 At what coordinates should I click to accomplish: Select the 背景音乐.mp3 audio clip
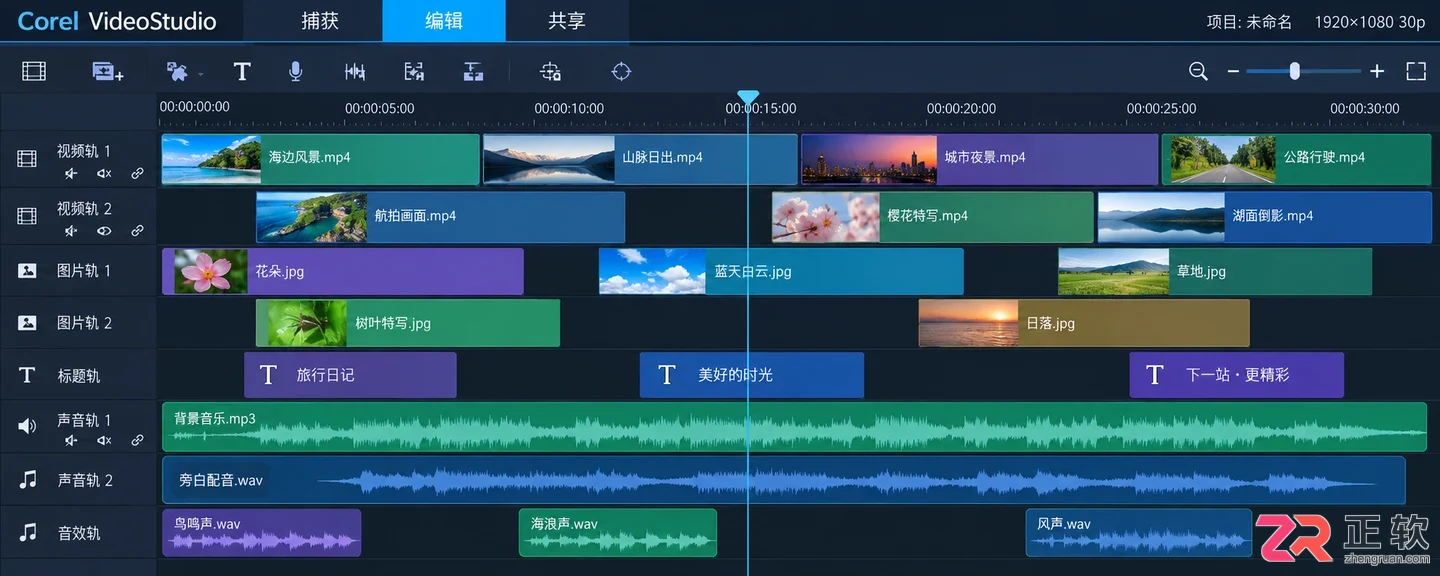[x=795, y=427]
